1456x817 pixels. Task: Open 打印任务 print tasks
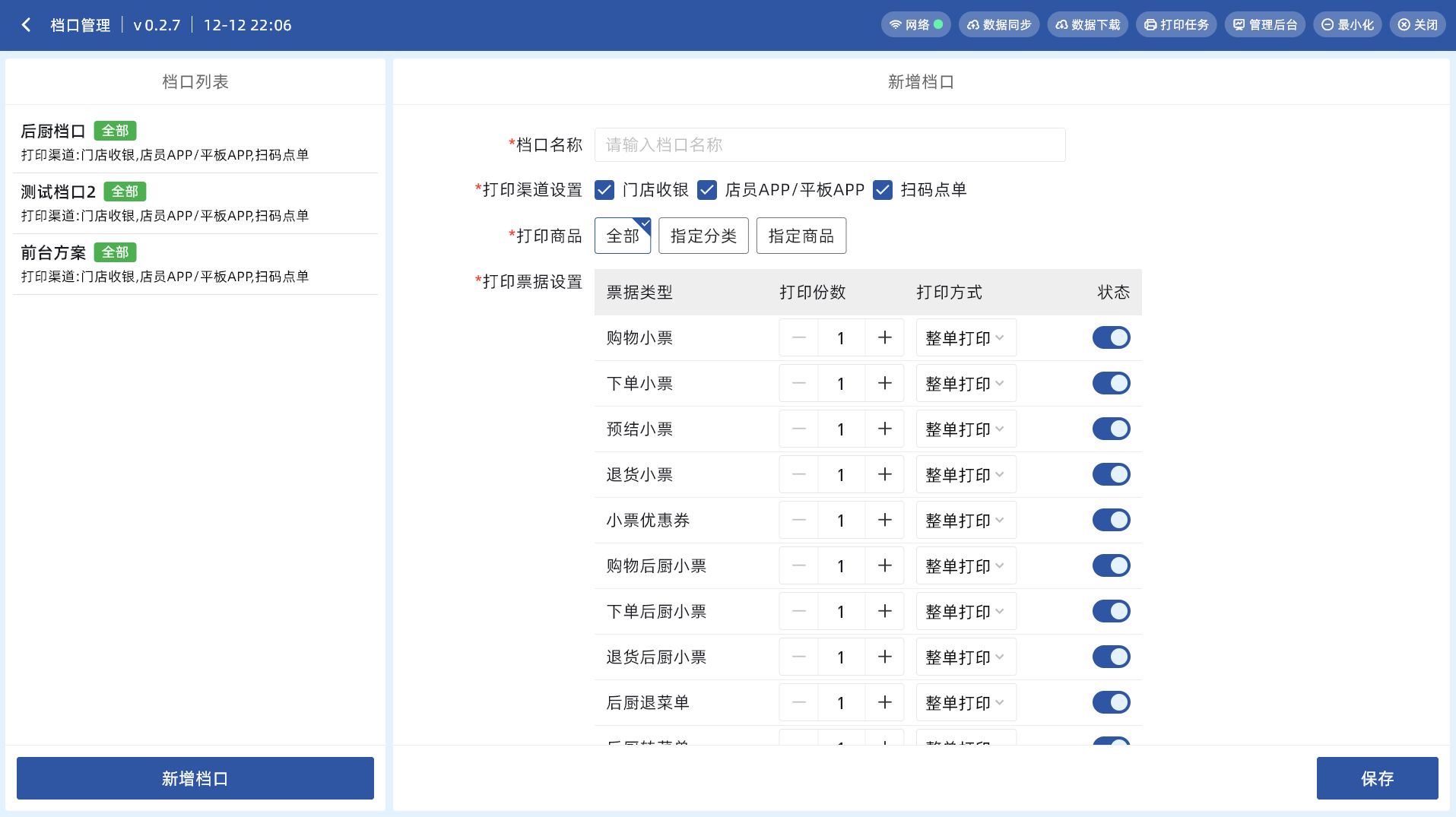pos(1176,25)
